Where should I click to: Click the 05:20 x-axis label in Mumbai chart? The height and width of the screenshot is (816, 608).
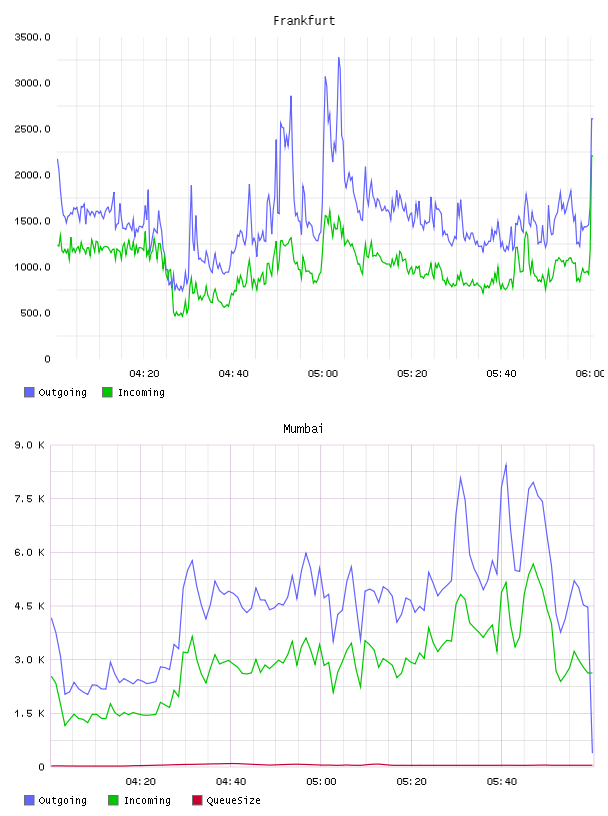coord(411,782)
